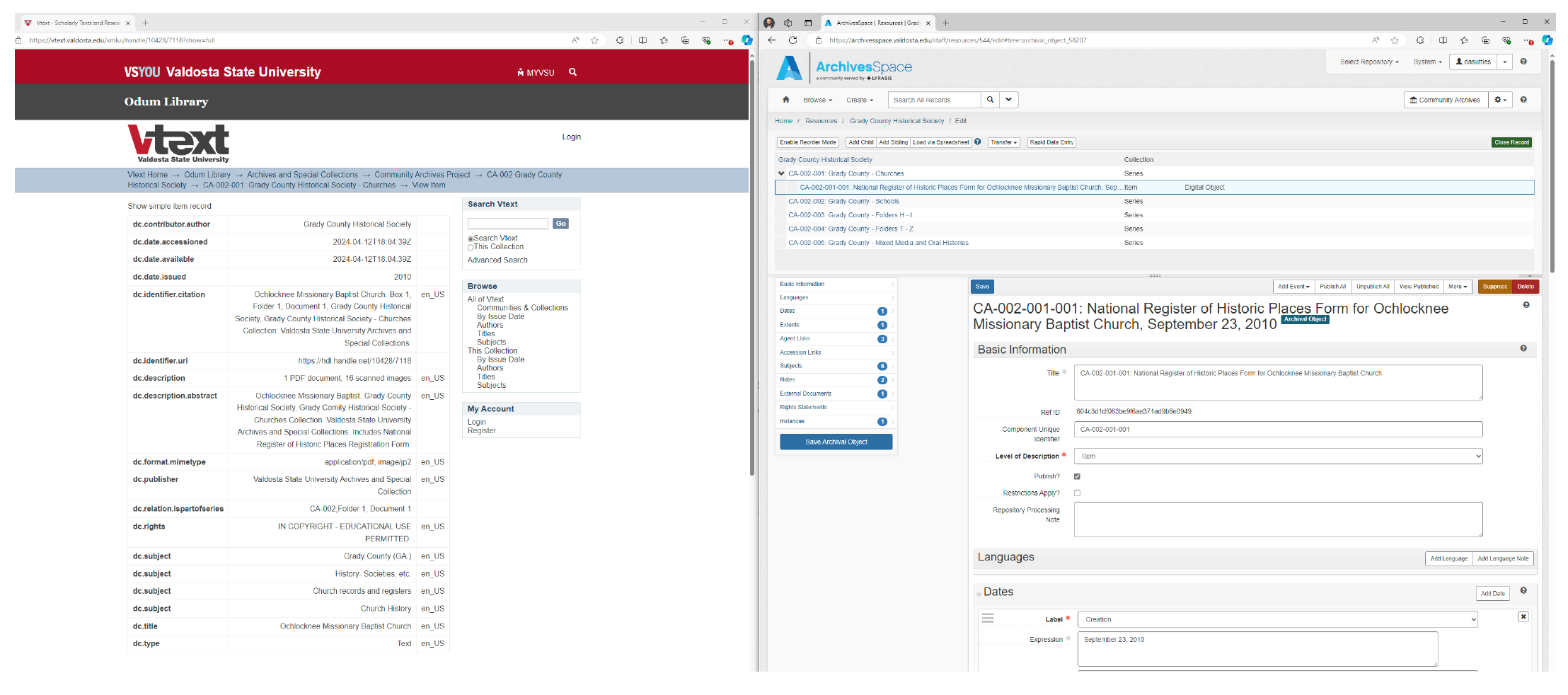This screenshot has height=695, width=1568.
Task: Open the repository settings gear menu
Action: click(1500, 100)
